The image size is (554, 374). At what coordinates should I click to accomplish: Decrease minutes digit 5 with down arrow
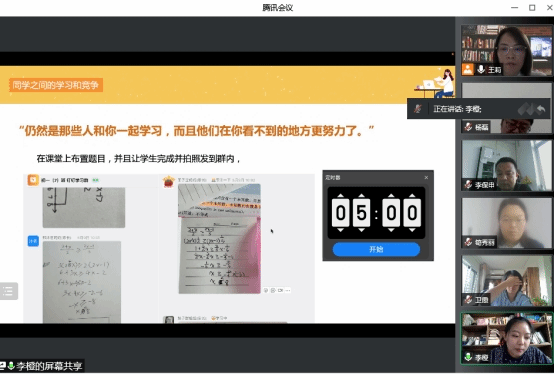tap(361, 230)
